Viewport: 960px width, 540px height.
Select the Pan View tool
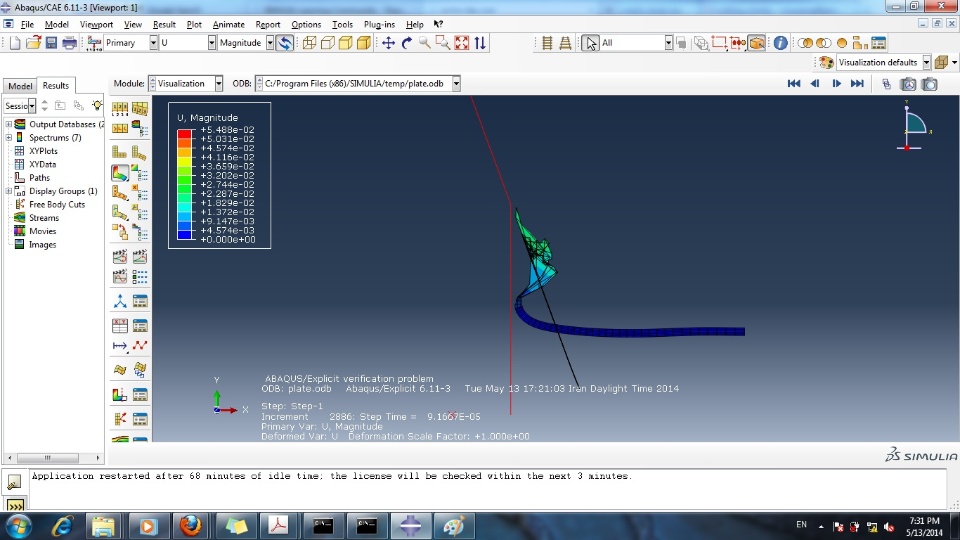[x=388, y=43]
